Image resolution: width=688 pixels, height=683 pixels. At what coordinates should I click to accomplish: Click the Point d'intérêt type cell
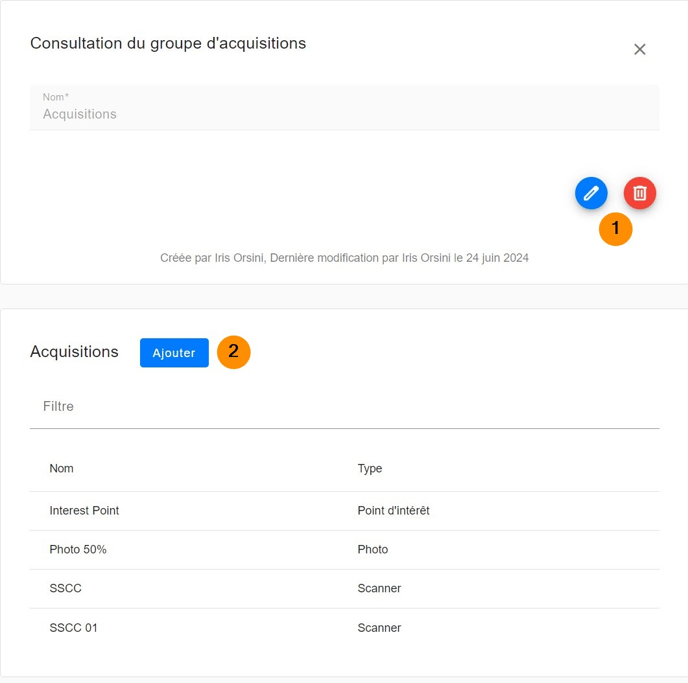[393, 510]
